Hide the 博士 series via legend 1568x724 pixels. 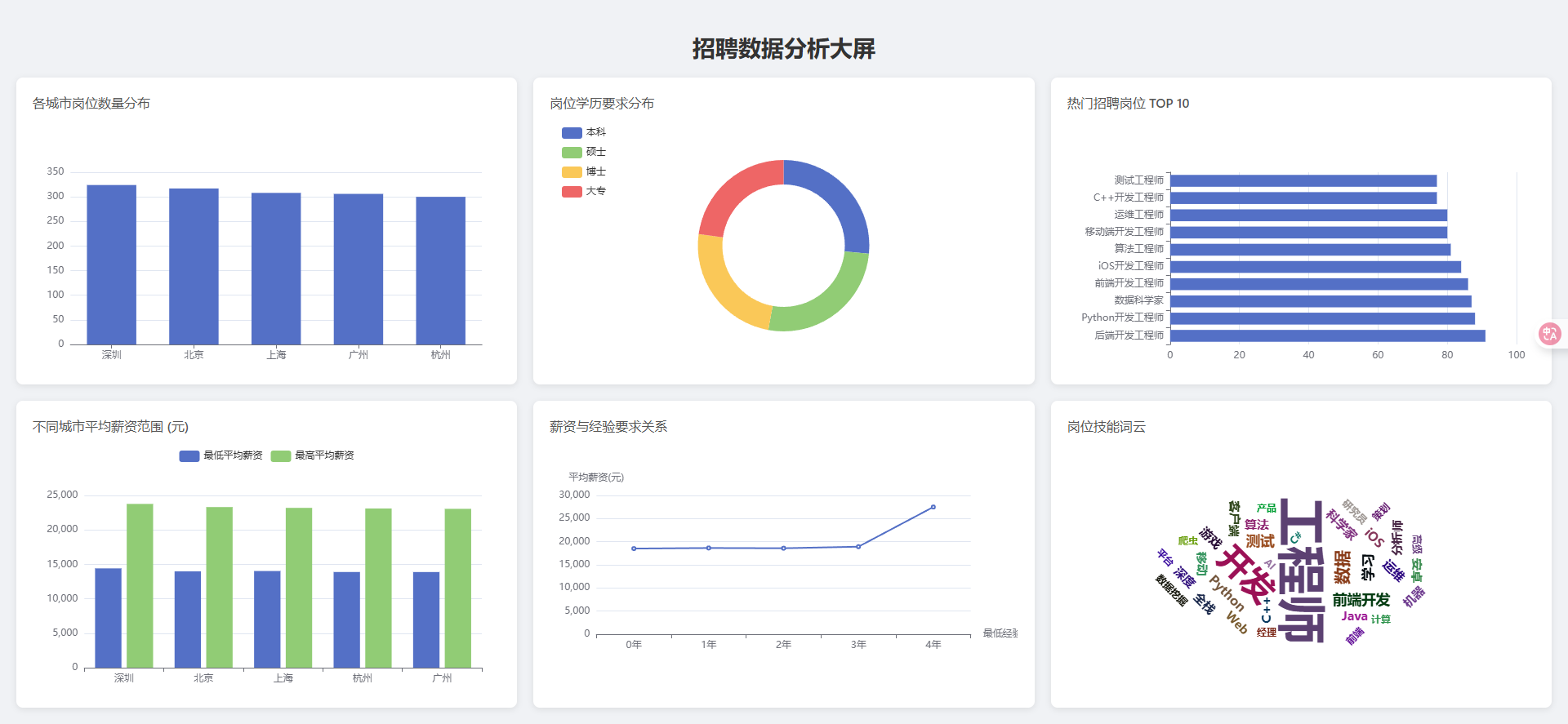[x=583, y=171]
